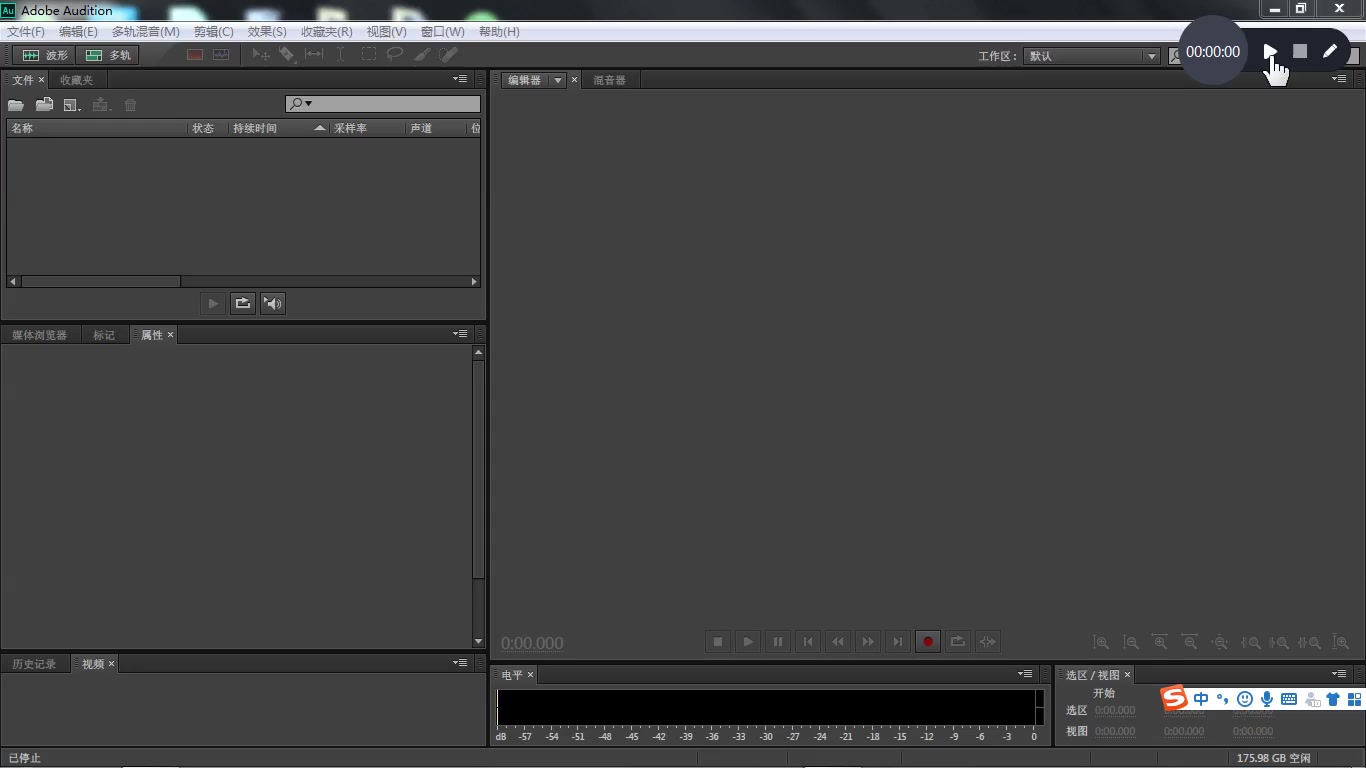
Task: Switch to the 多轨 multitrack view
Action: [109, 55]
